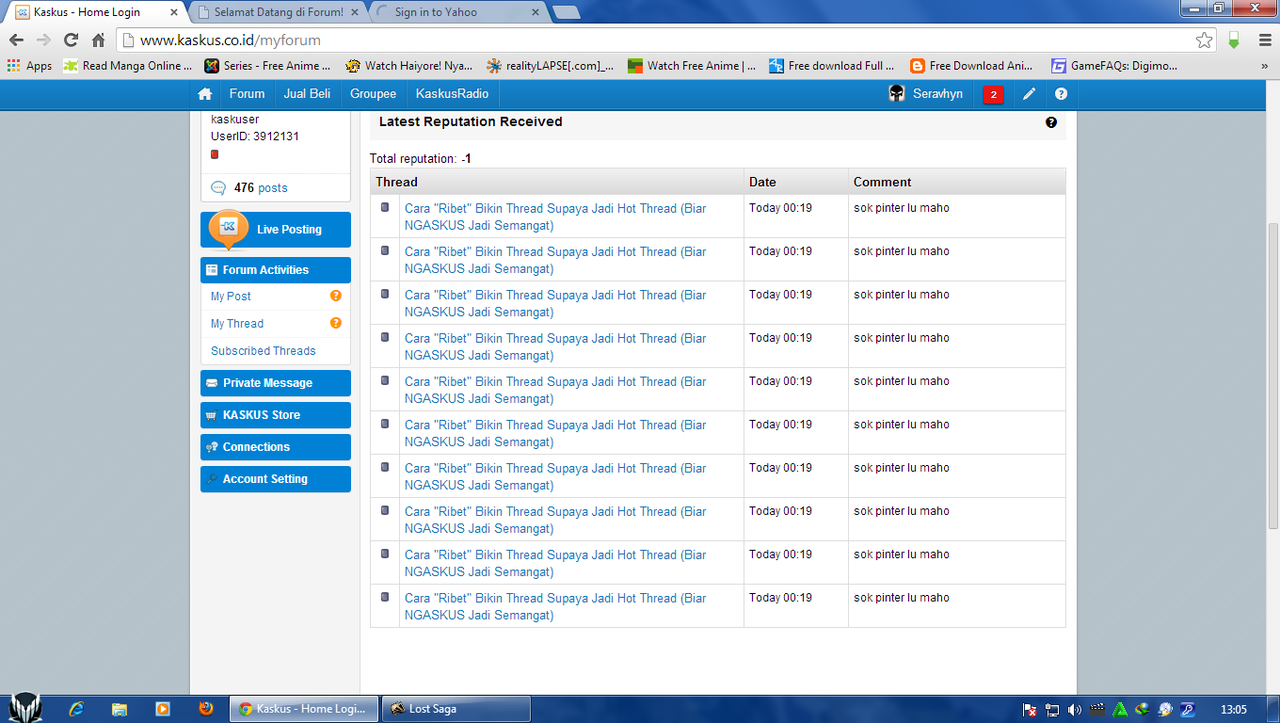1280x723 pixels.
Task: Open the Private Message section
Action: tap(276, 383)
